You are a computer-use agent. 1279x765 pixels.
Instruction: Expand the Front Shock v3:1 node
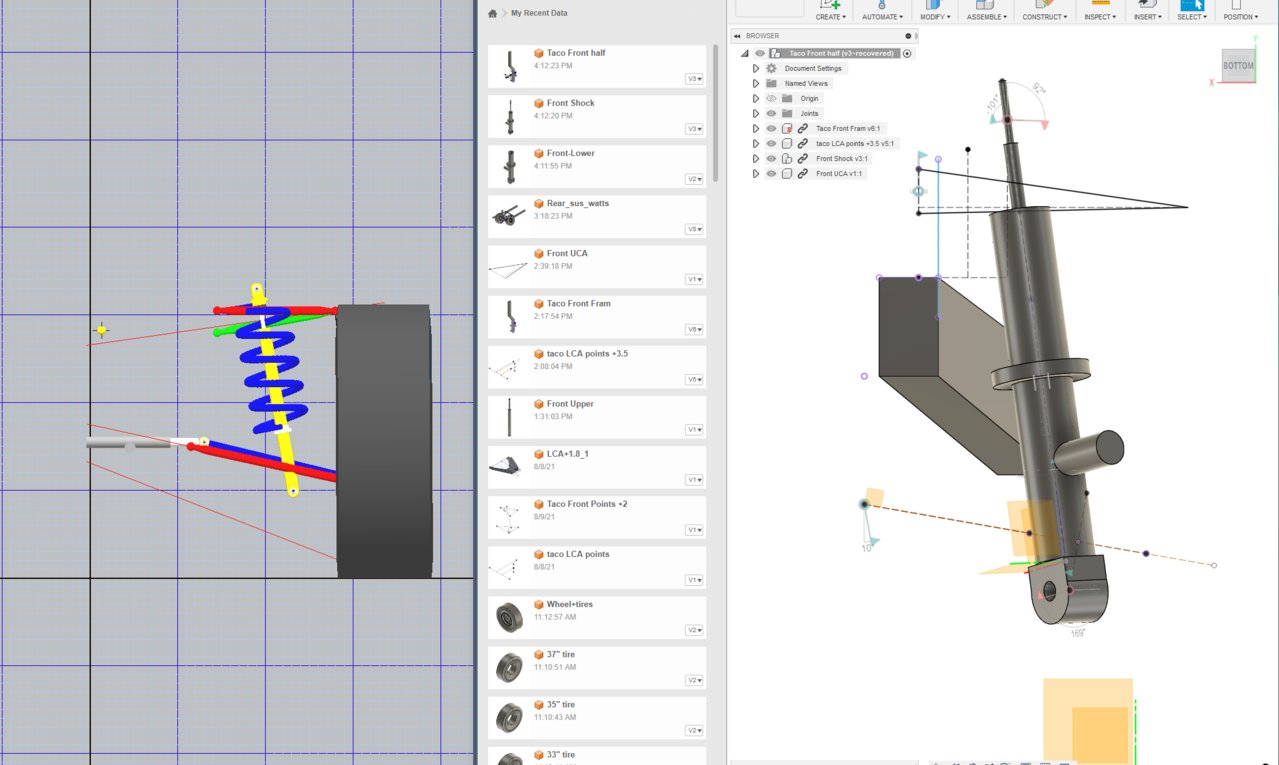click(x=756, y=158)
